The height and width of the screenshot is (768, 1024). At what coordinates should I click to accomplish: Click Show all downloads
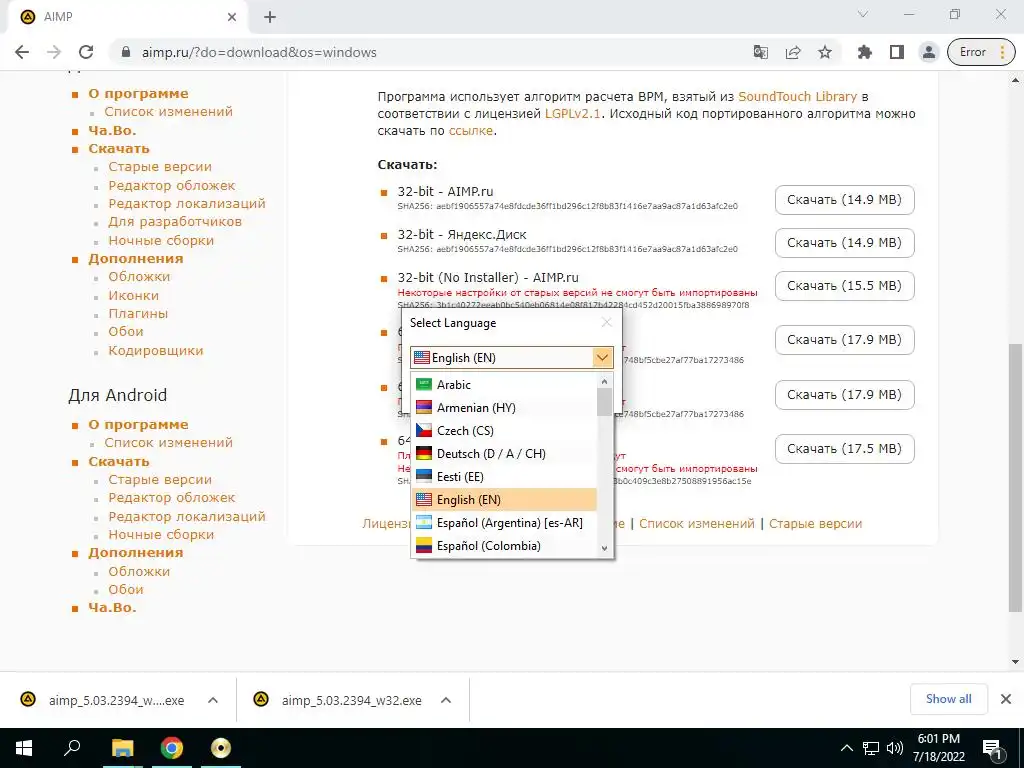(x=948, y=699)
